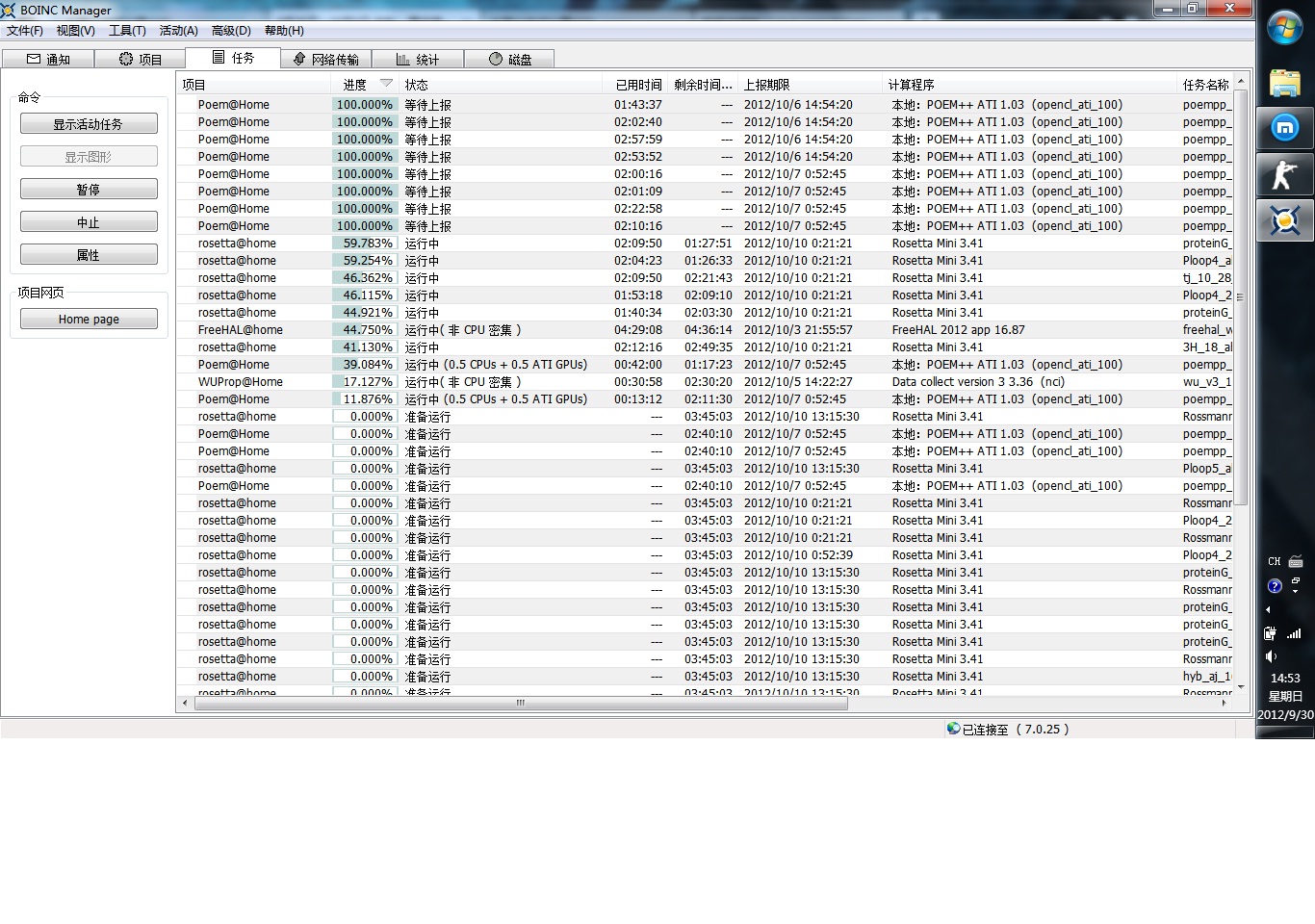Open task 属性 button
This screenshot has height=924, width=1315.
89,255
